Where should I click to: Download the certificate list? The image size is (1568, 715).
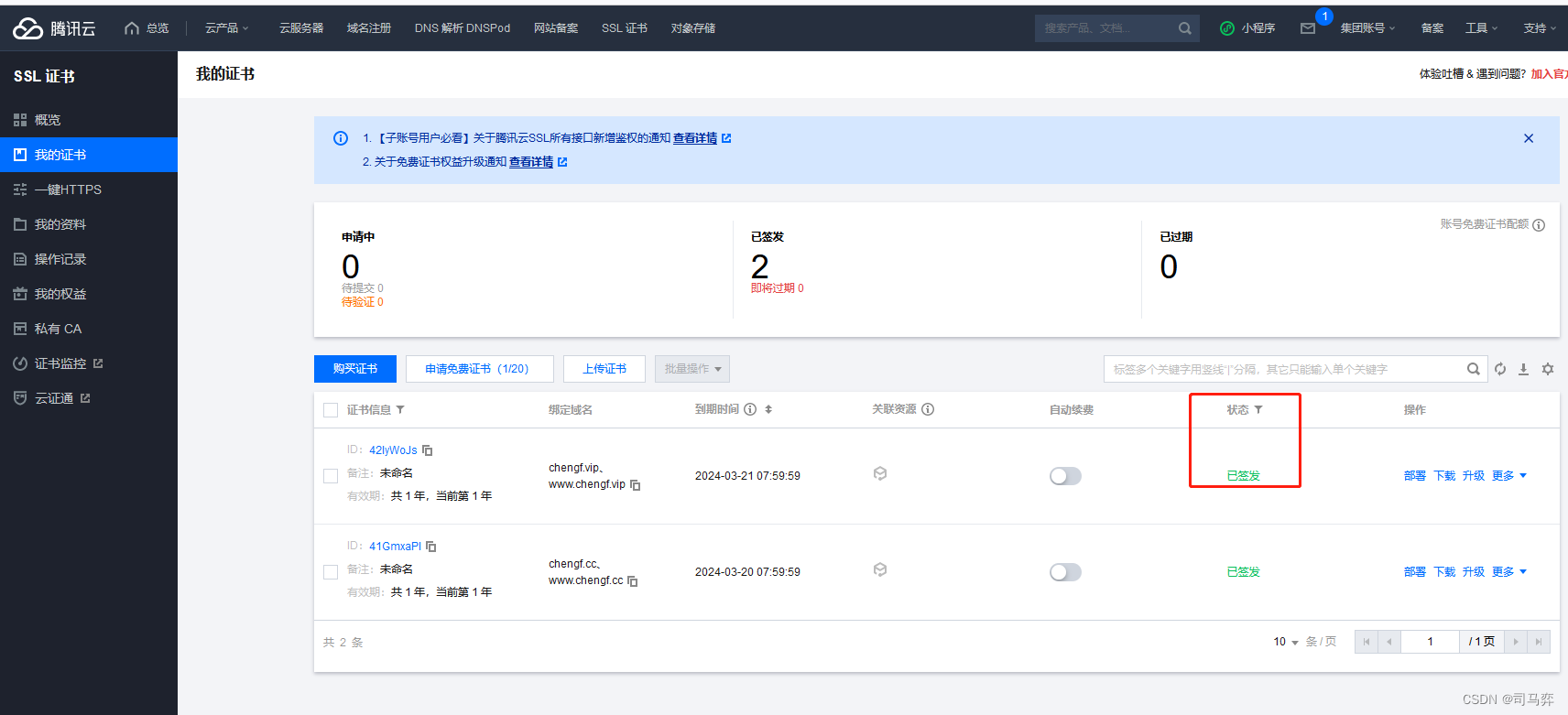[1524, 369]
